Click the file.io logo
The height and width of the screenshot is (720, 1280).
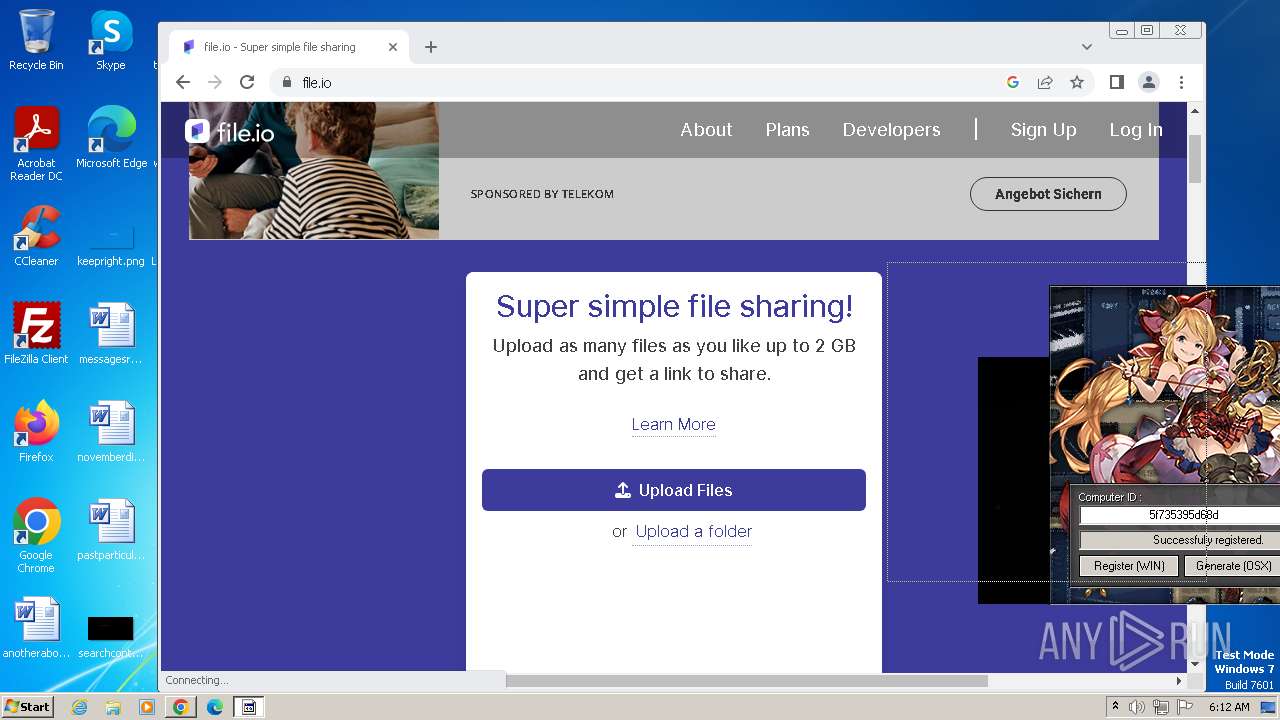[230, 131]
